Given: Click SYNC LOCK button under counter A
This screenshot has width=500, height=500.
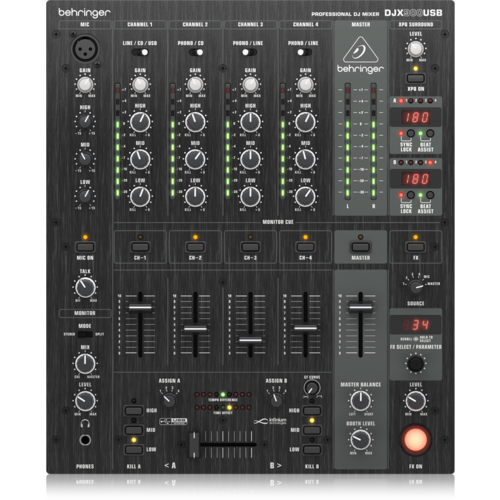Looking at the screenshot, I should point(411,133).
